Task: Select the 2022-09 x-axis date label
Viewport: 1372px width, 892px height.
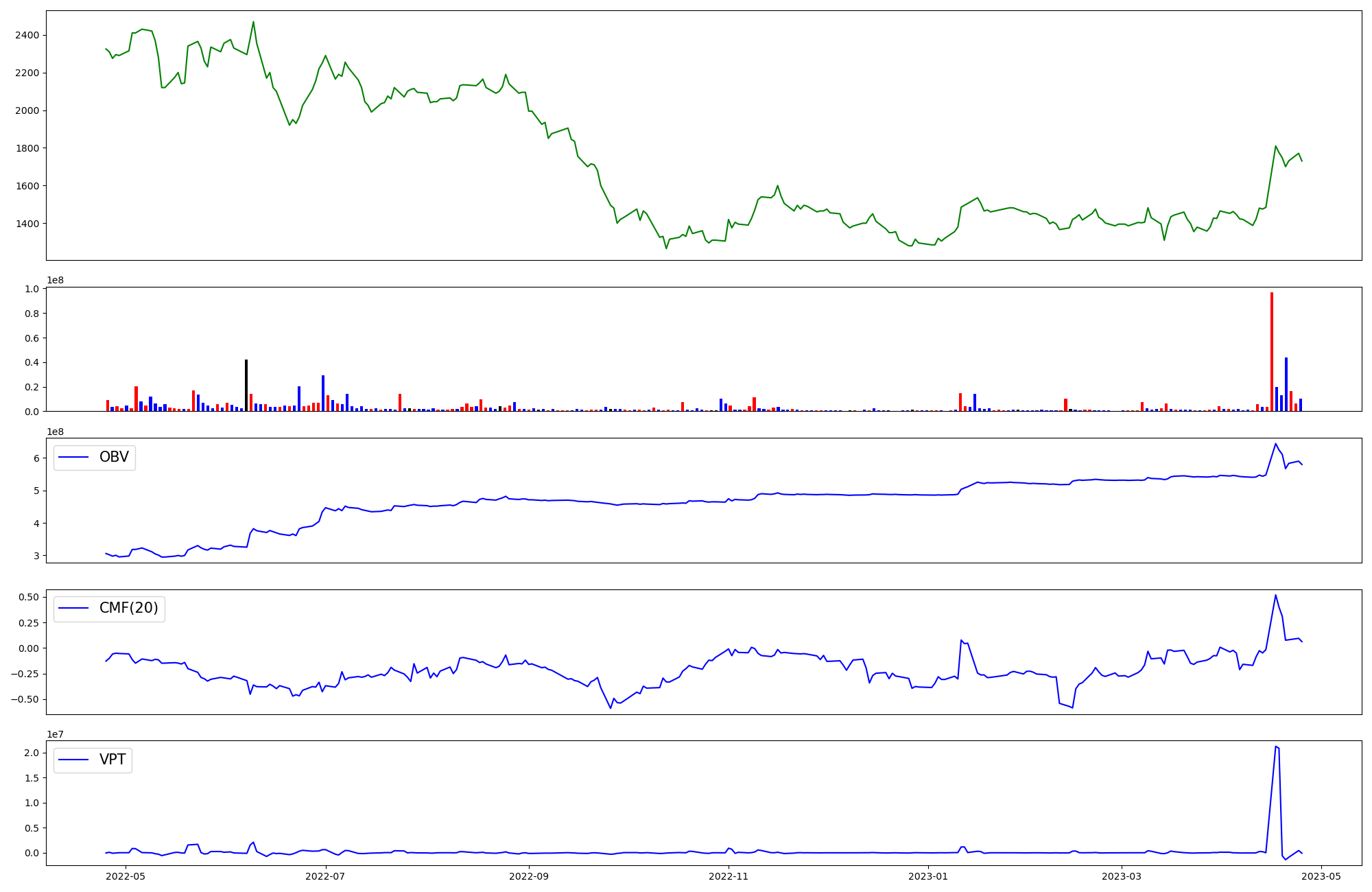Action: tap(529, 876)
